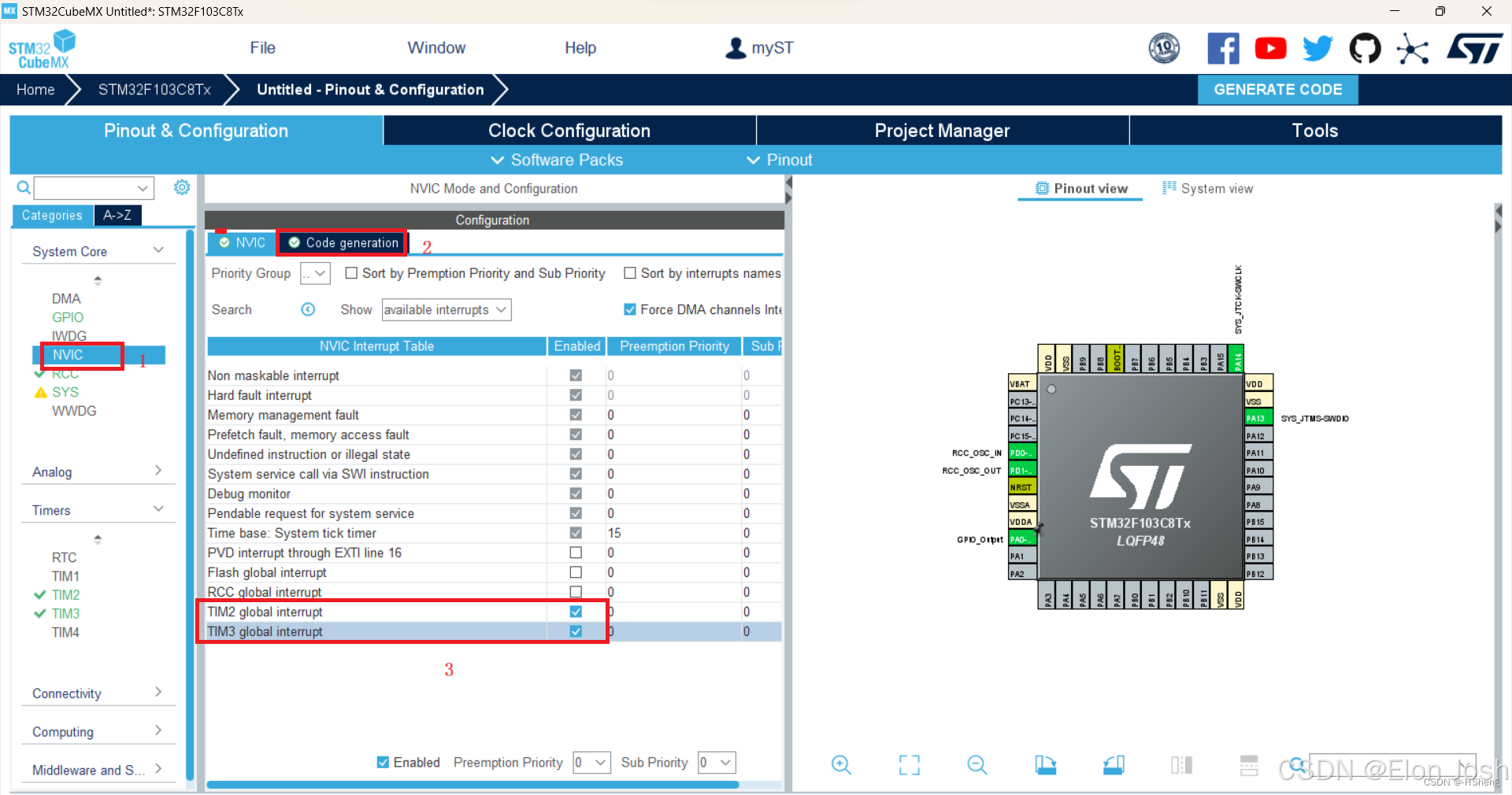
Task: Open search settings via gear icon near search box
Action: [182, 187]
